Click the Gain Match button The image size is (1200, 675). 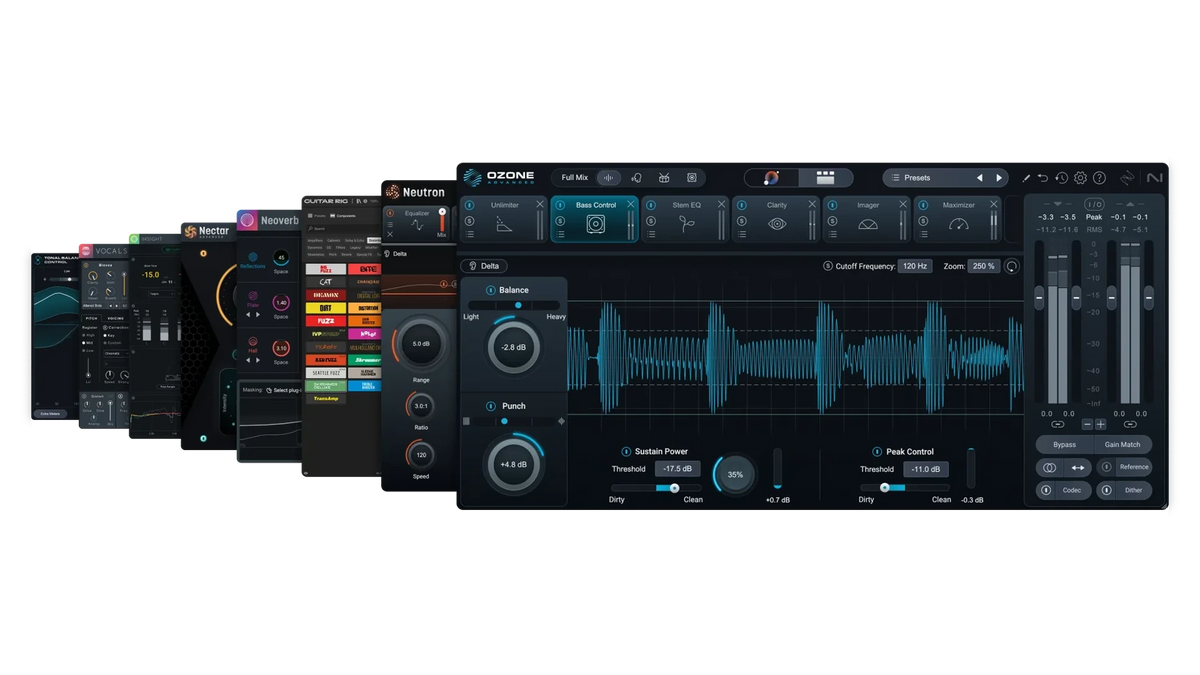(x=1122, y=445)
